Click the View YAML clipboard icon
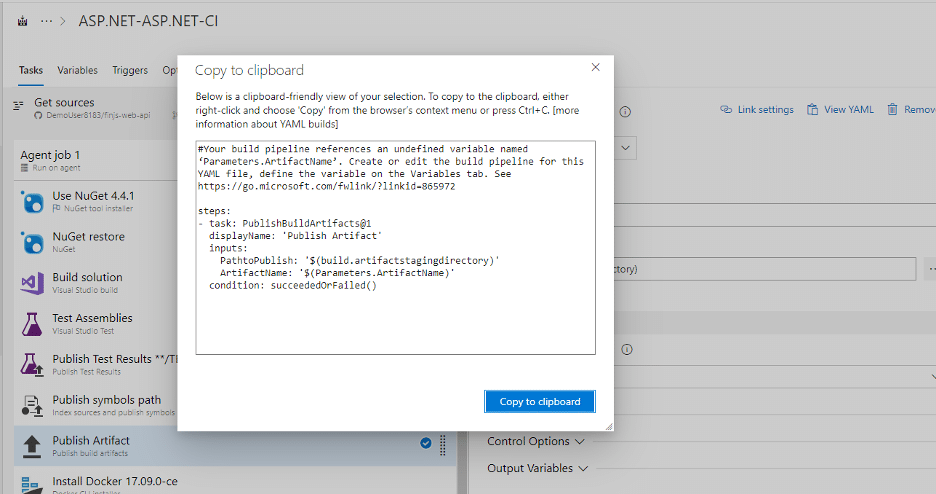Screen dimensions: 936x494 (x=812, y=110)
